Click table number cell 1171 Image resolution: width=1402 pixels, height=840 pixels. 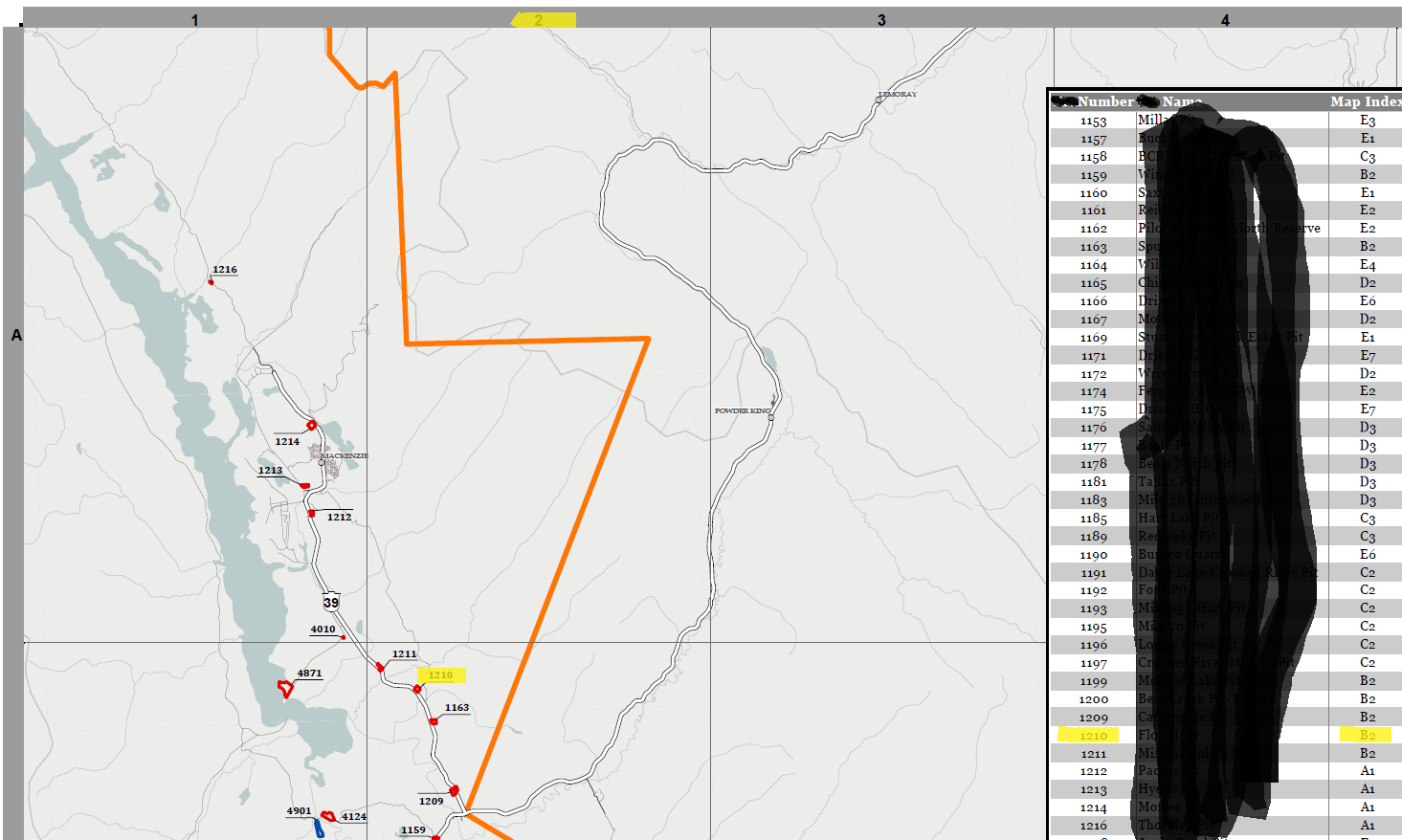coord(1093,355)
